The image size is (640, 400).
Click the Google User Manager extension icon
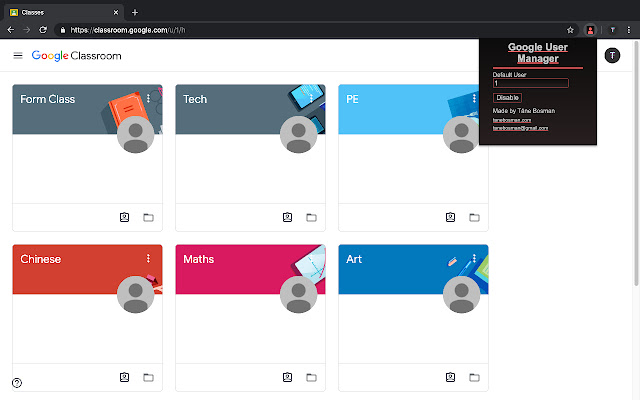pyautogui.click(x=590, y=31)
